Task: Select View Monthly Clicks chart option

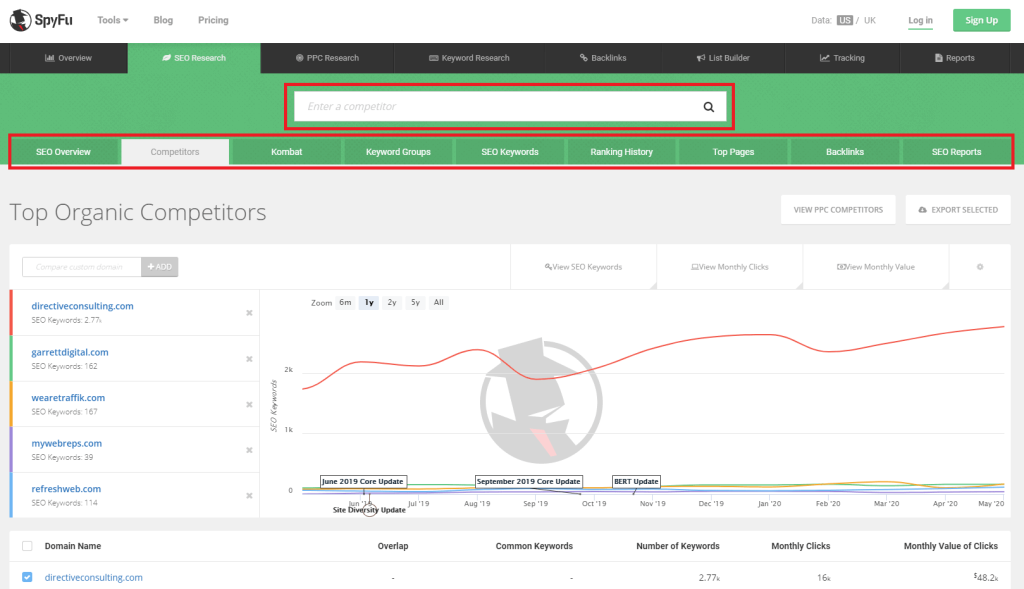Action: coord(729,266)
